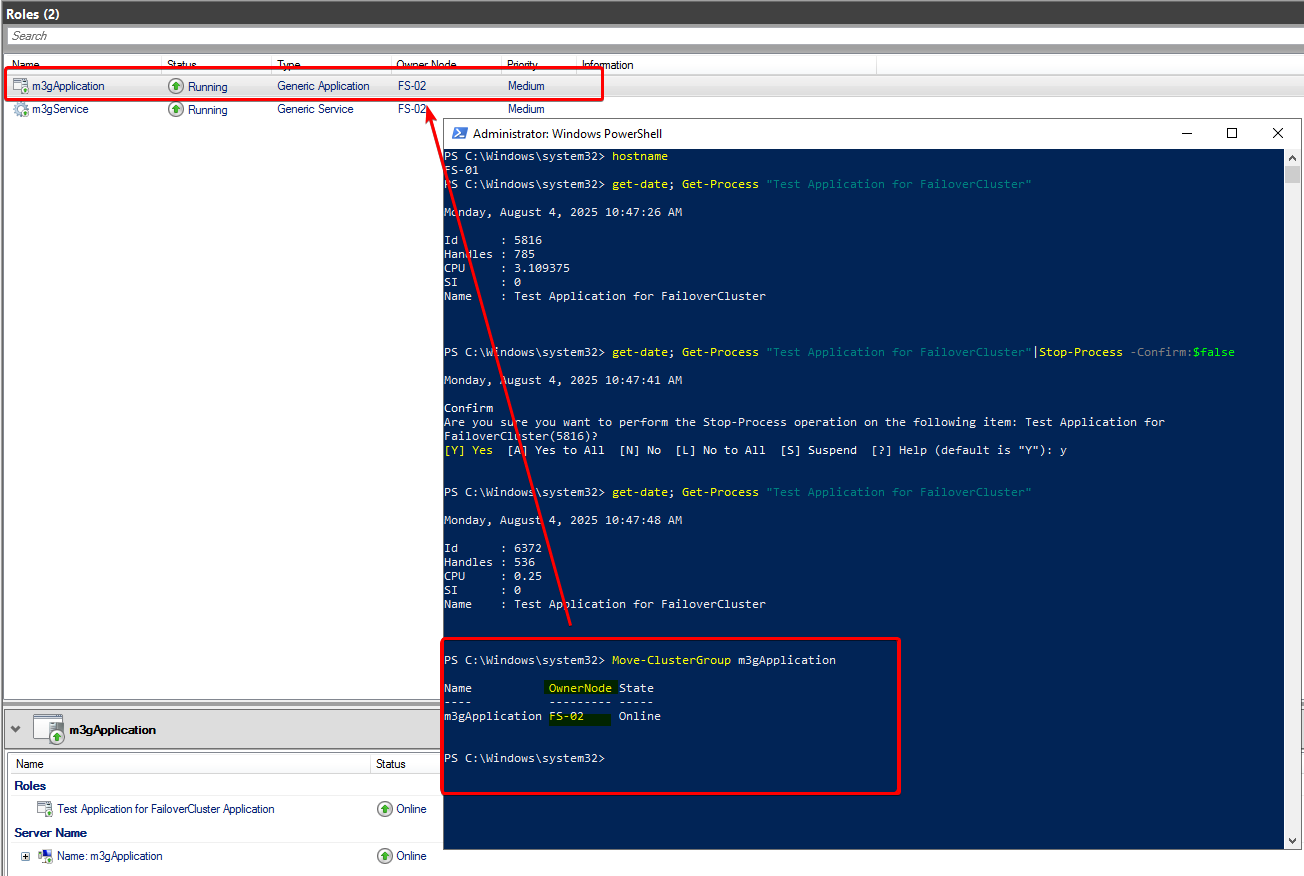This screenshot has width=1304, height=876.
Task: Click the Server Name group heading
Action: (x=50, y=833)
